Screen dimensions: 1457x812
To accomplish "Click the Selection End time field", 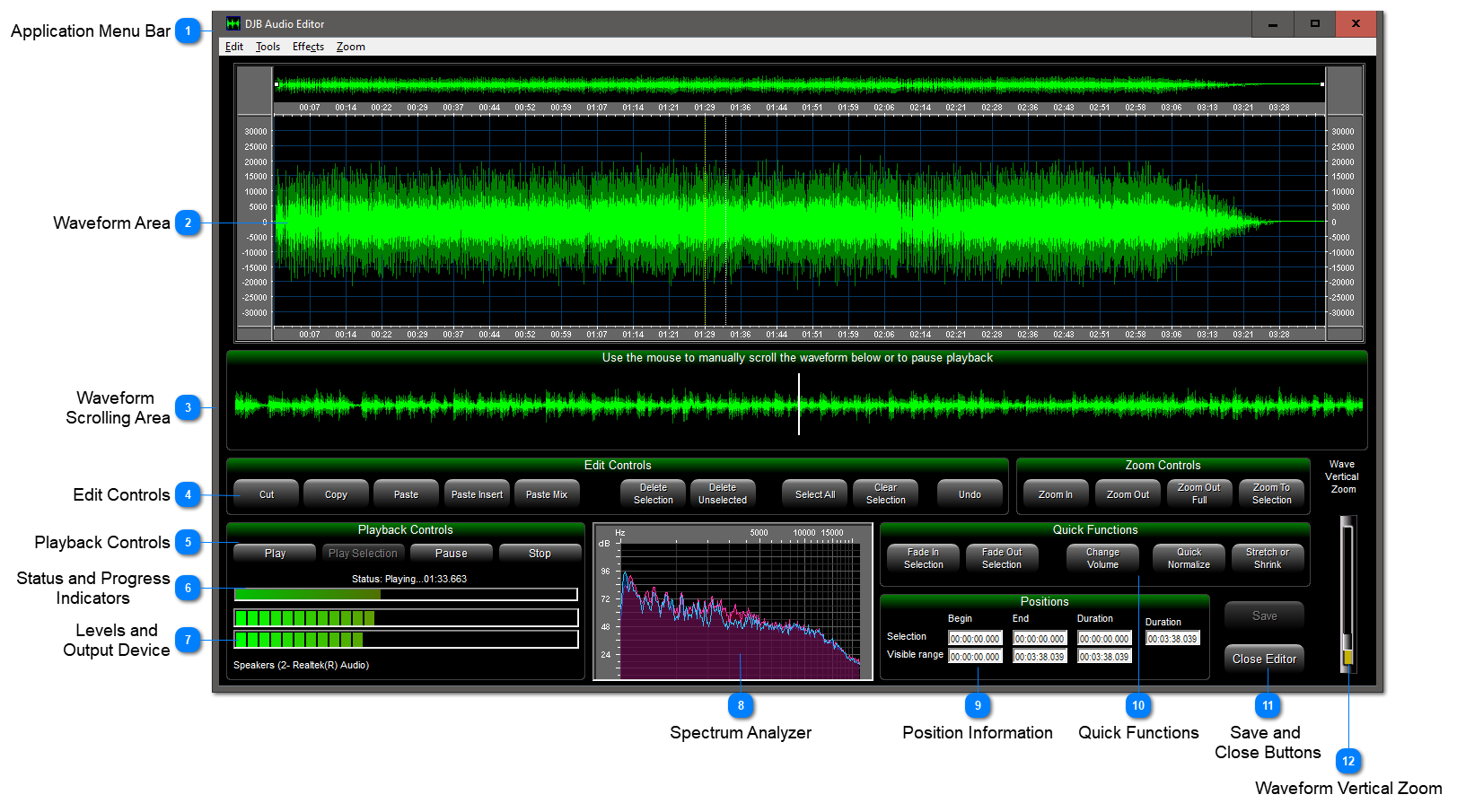I will (x=1040, y=639).
